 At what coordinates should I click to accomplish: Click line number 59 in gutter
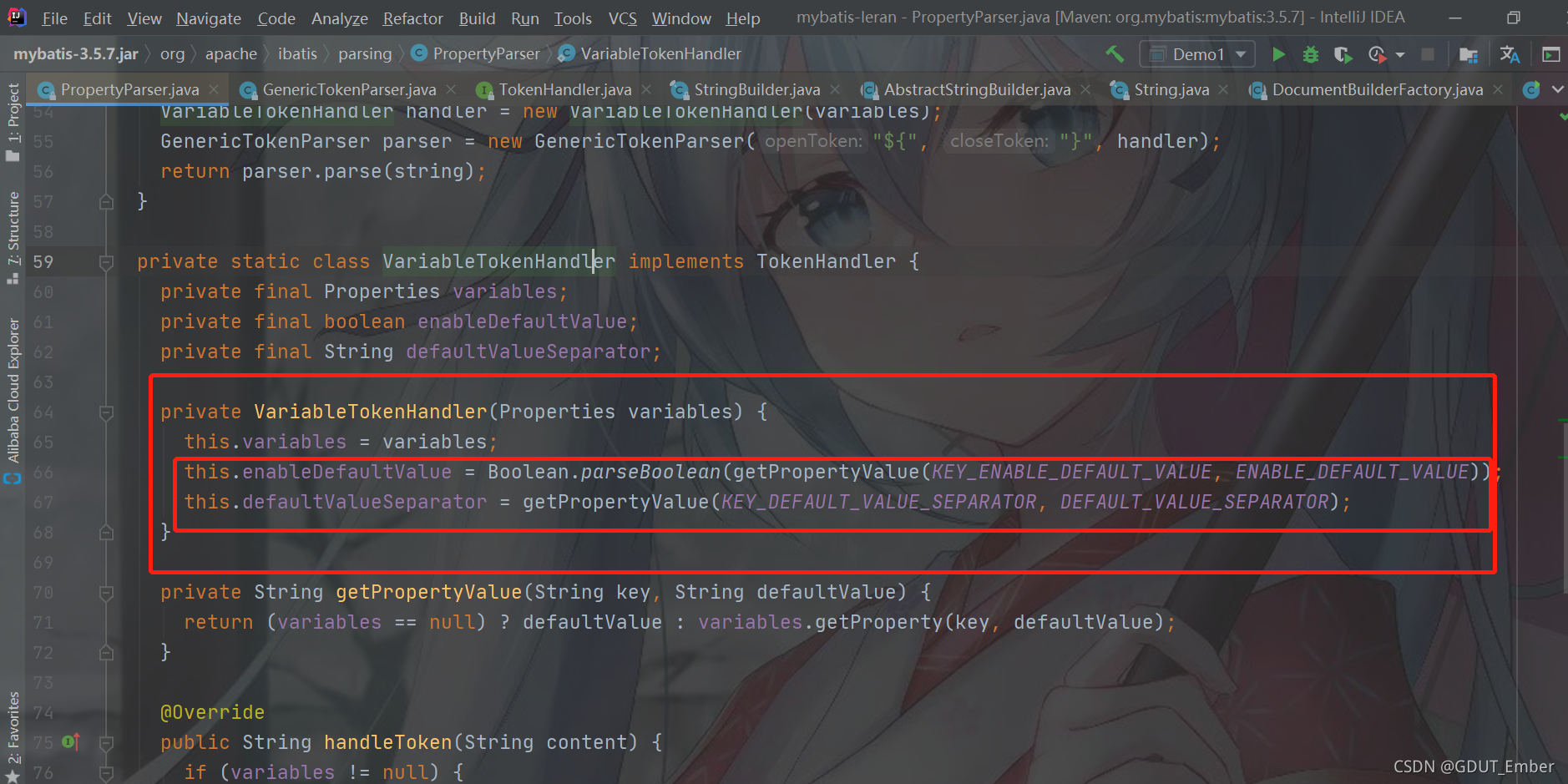[x=43, y=262]
